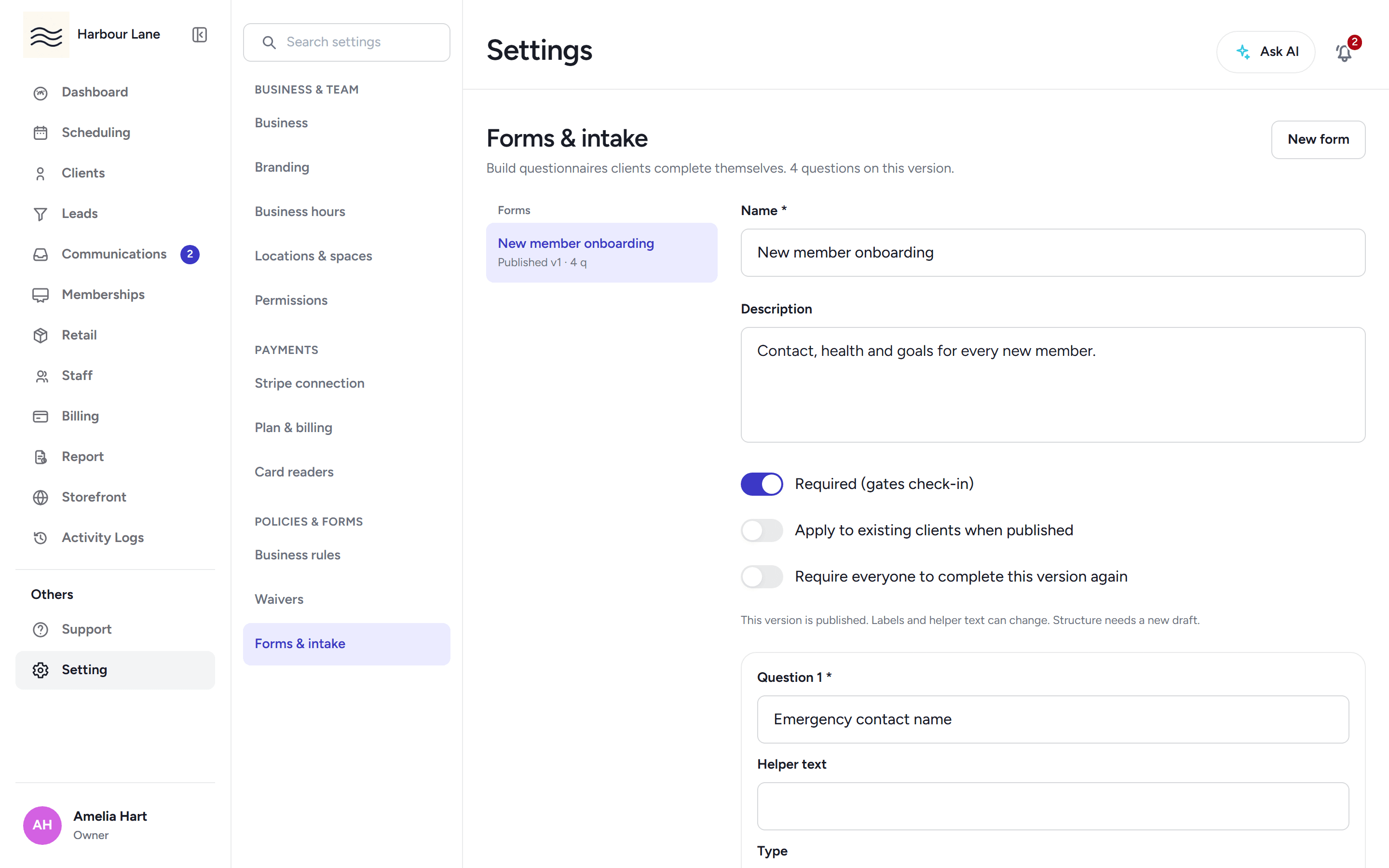The image size is (1389, 868).
Task: Click the Support question mark icon
Action: 40,629
